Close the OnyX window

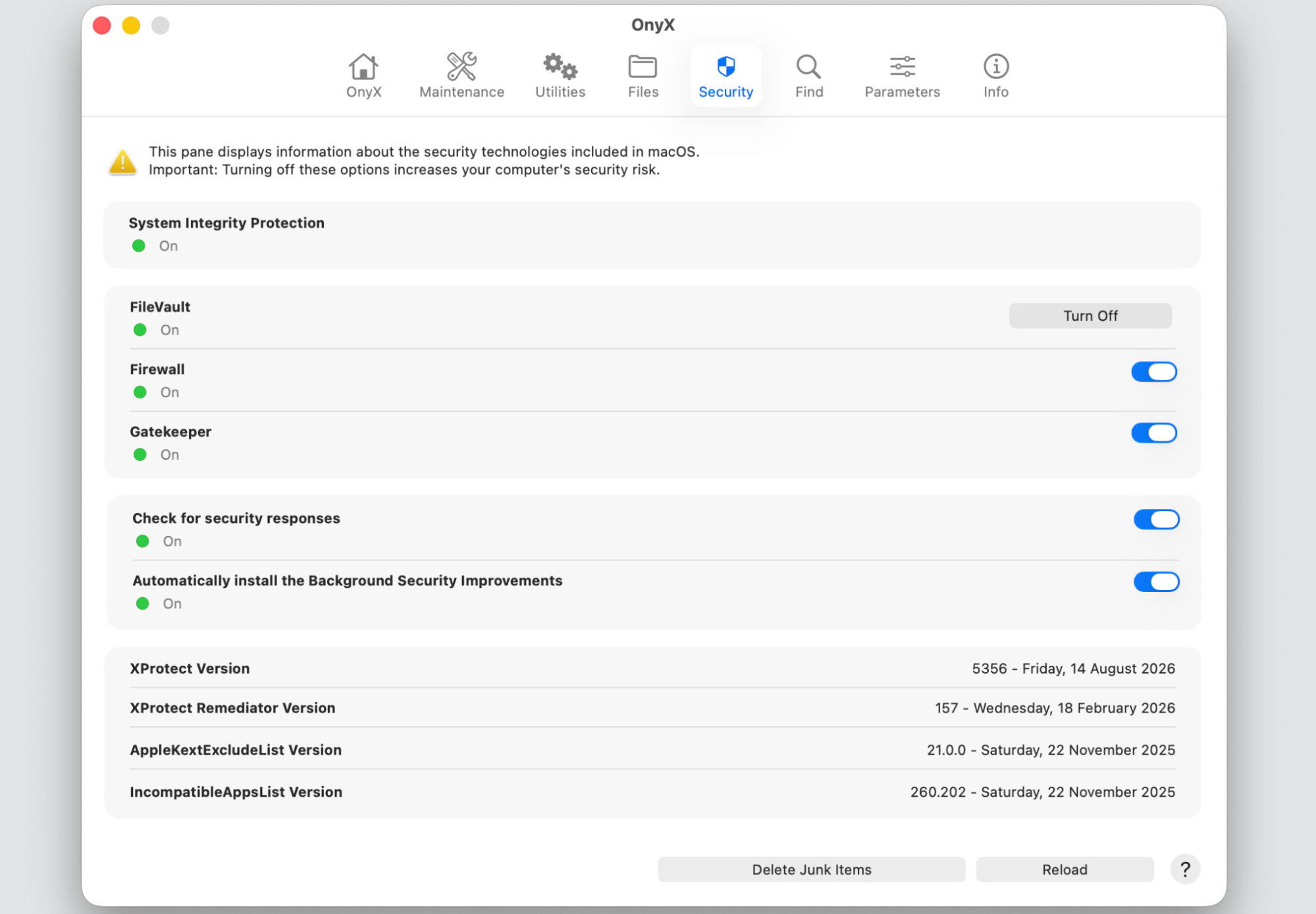point(102,26)
